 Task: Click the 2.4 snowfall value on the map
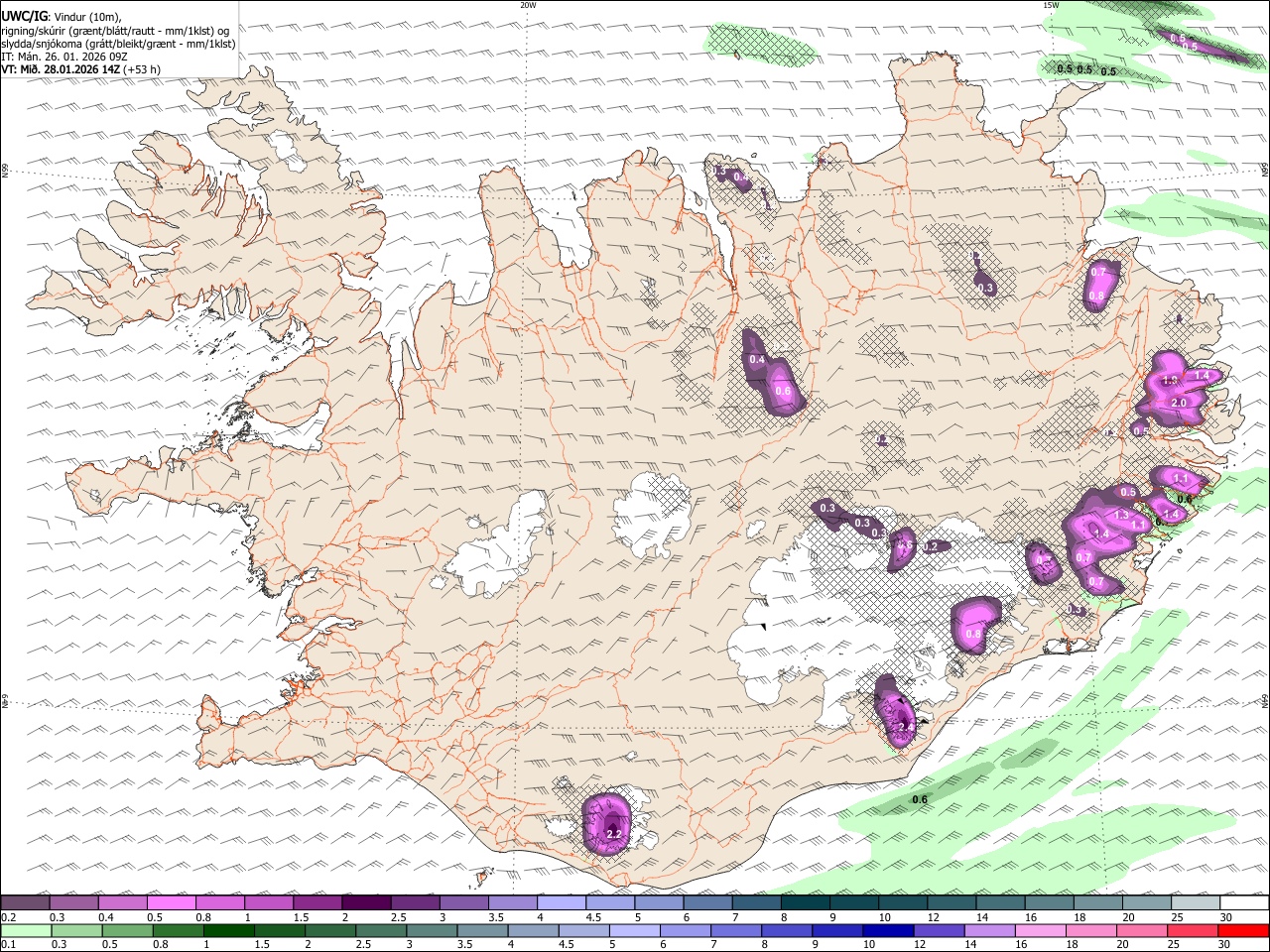click(x=905, y=727)
